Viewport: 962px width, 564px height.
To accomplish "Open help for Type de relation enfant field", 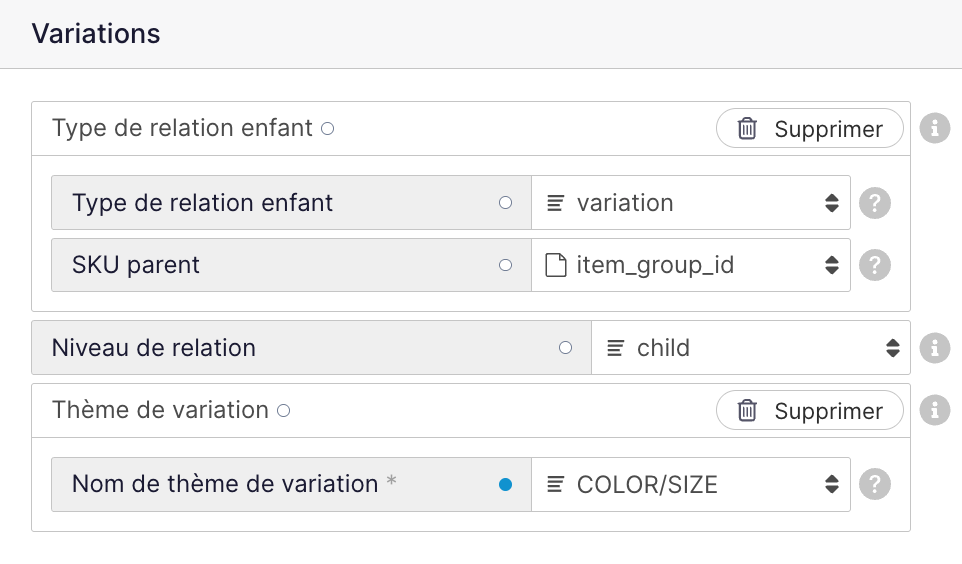I will [875, 203].
